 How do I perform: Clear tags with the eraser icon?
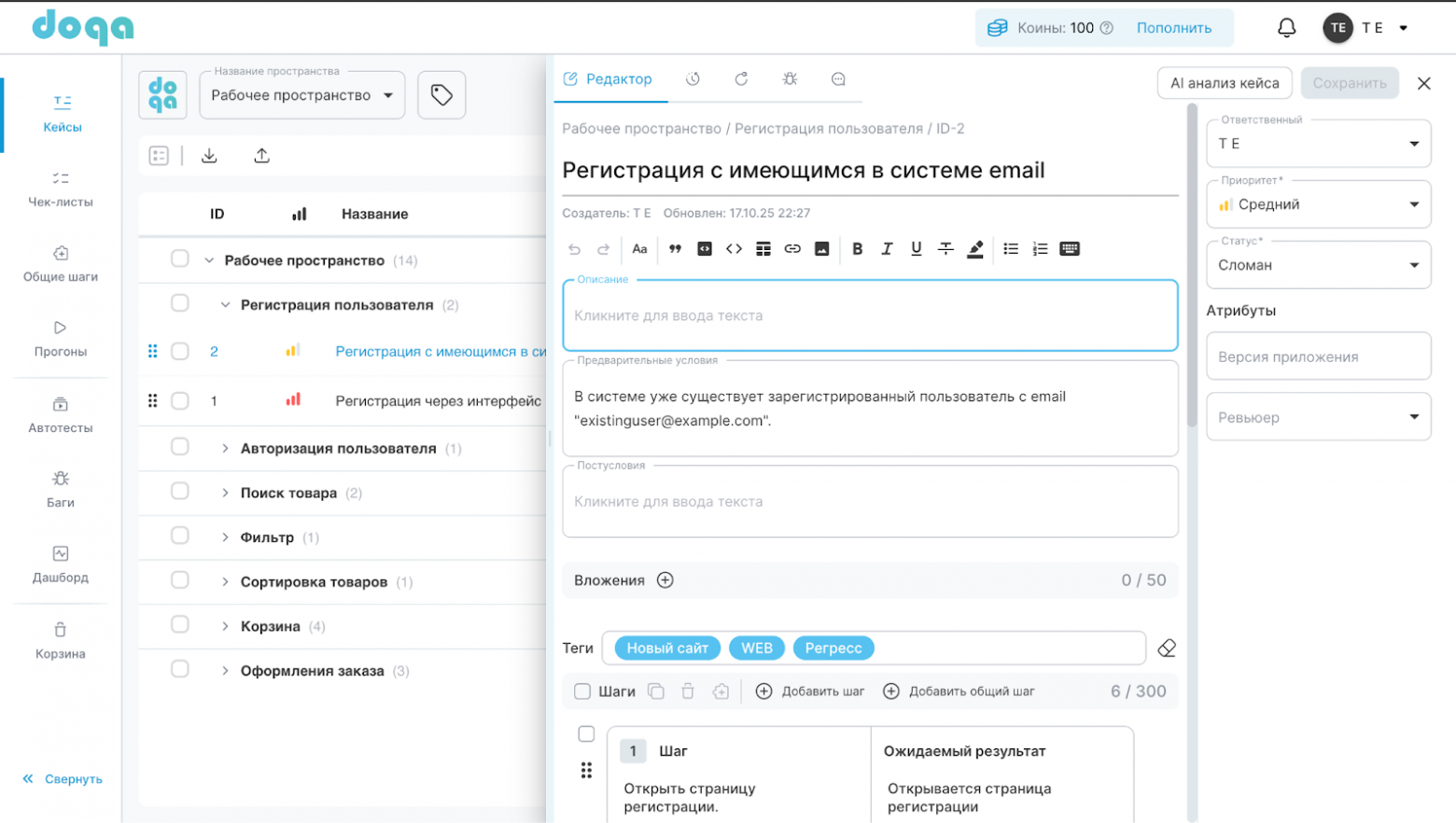[x=1167, y=649]
